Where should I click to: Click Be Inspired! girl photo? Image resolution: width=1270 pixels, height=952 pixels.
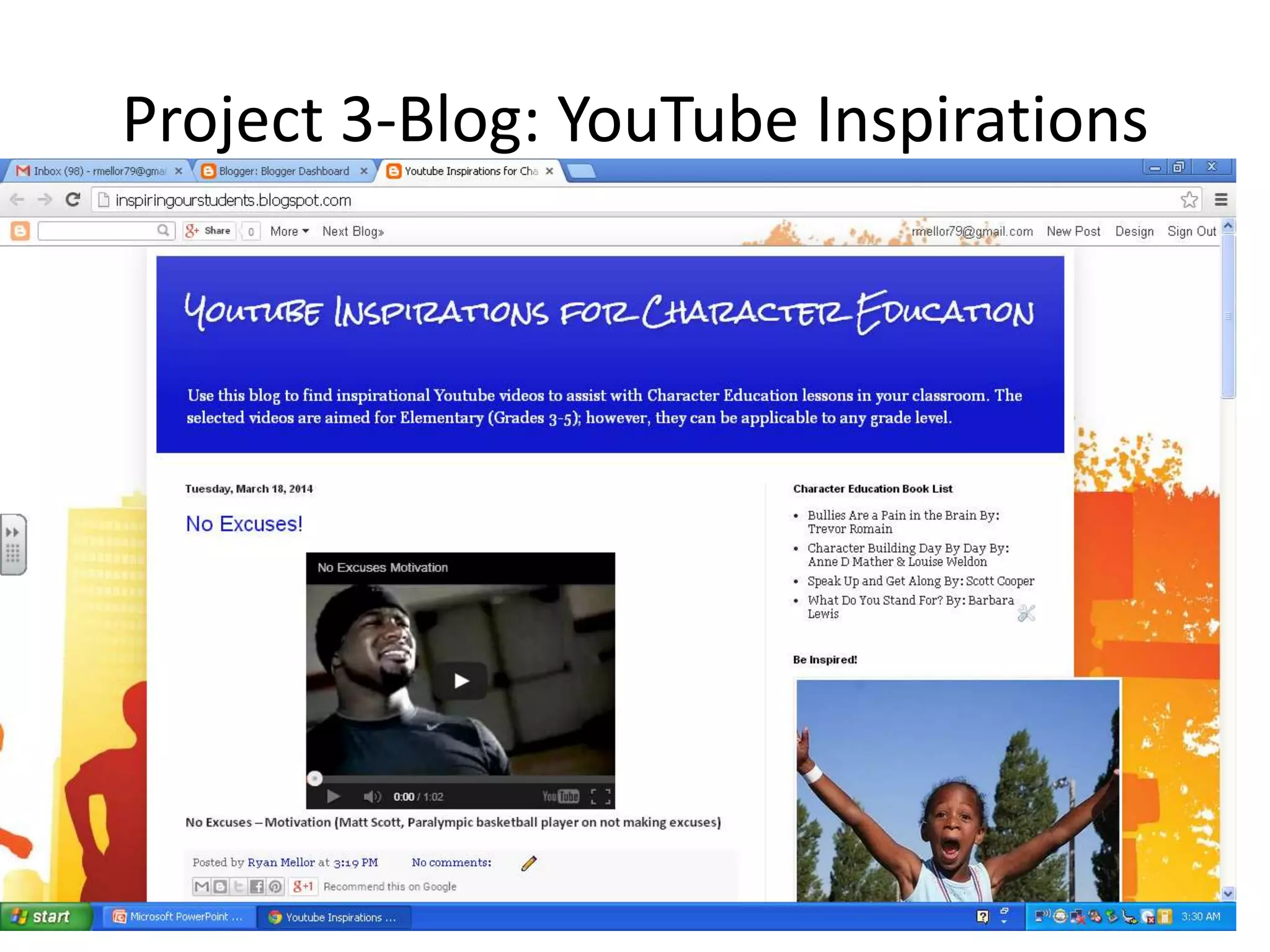pos(957,790)
